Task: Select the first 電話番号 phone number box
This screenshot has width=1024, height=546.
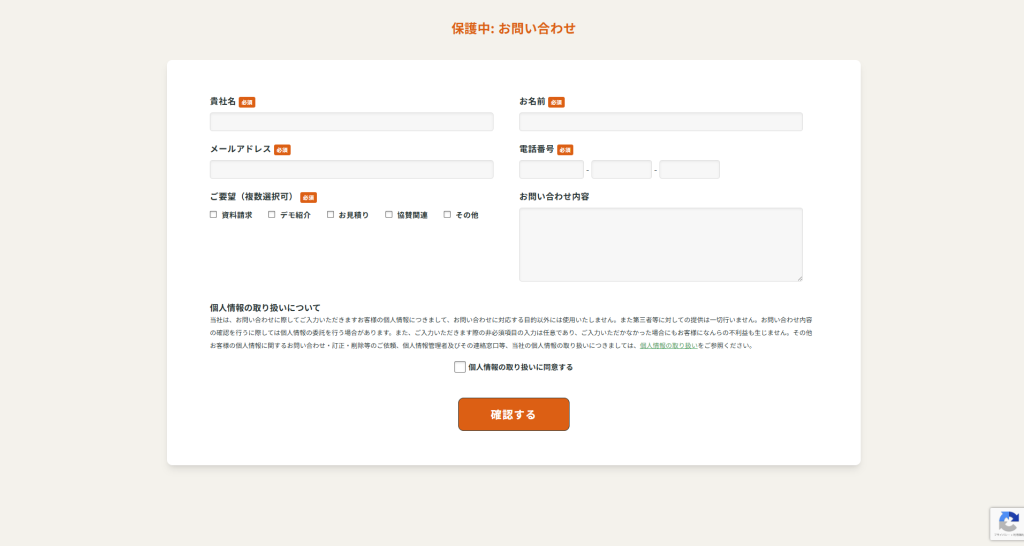Action: tap(551, 170)
